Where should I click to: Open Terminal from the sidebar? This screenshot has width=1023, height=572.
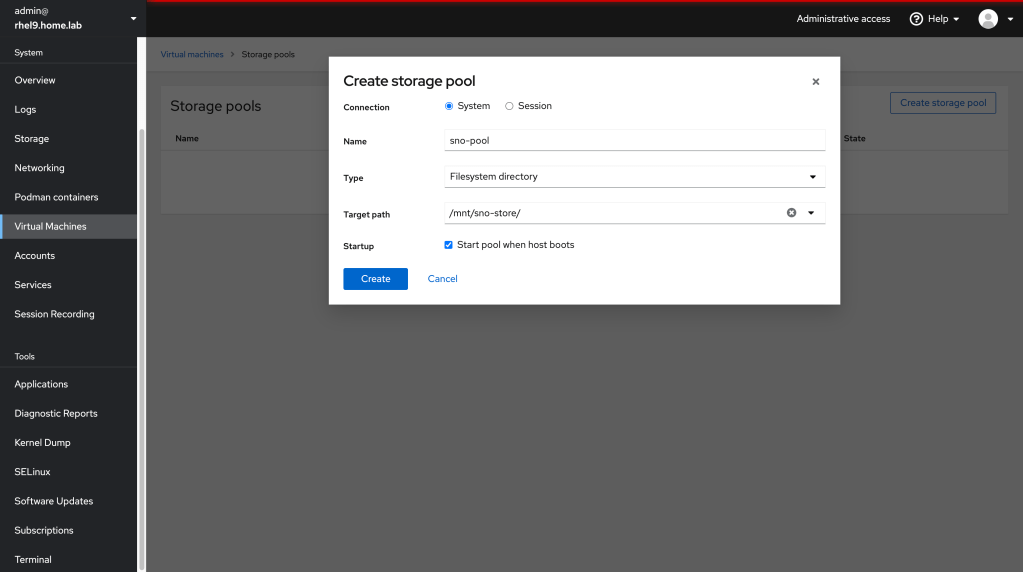point(33,560)
